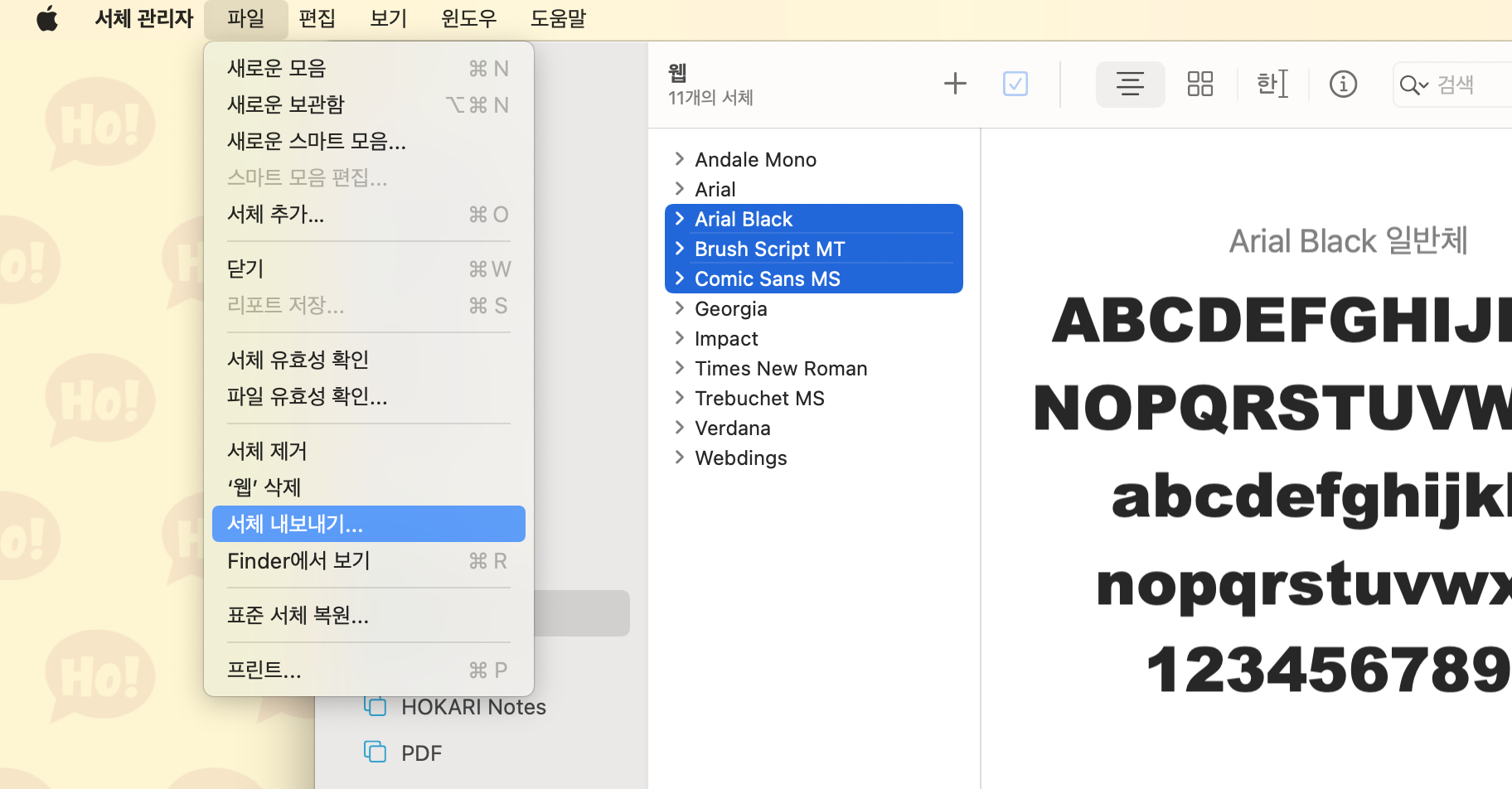The image size is (1512, 789).
Task: Open the HOKARI Notes collection
Action: pos(472,707)
